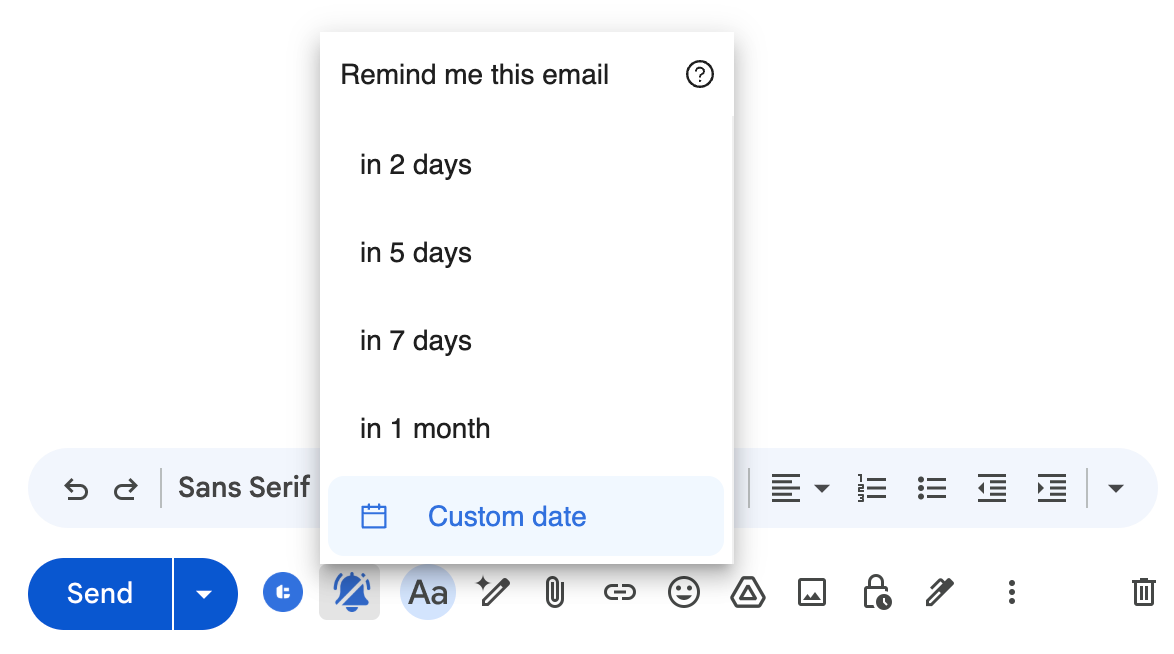1174x654 pixels.
Task: Insert files using Google Drive
Action: 747,592
